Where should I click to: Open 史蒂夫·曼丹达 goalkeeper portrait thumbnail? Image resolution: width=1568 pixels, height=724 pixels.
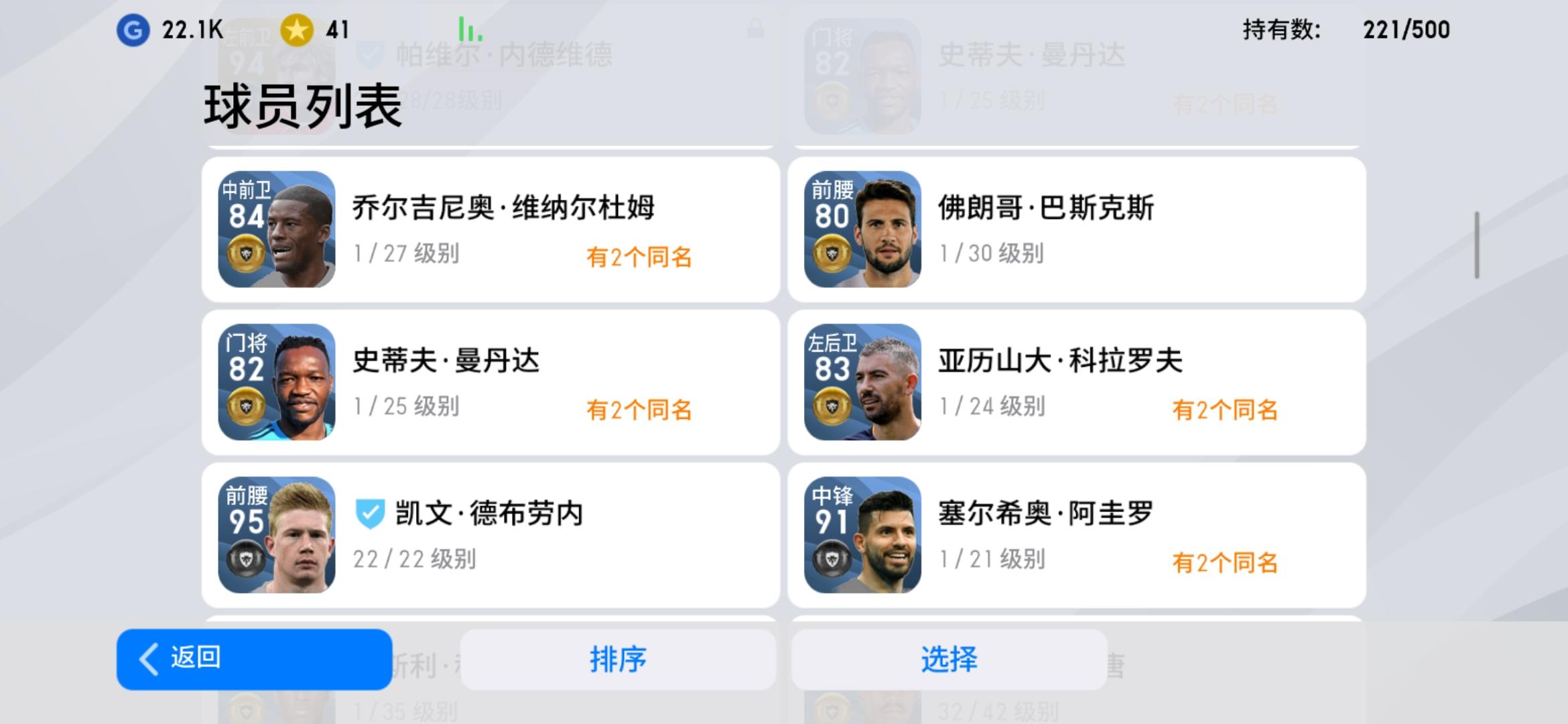tap(277, 382)
